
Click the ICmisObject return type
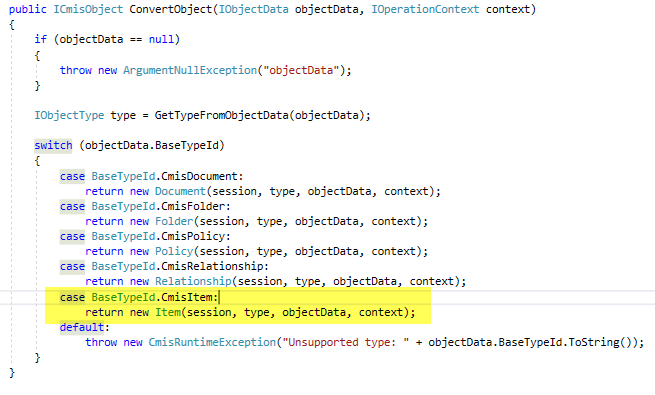pyautogui.click(x=88, y=9)
